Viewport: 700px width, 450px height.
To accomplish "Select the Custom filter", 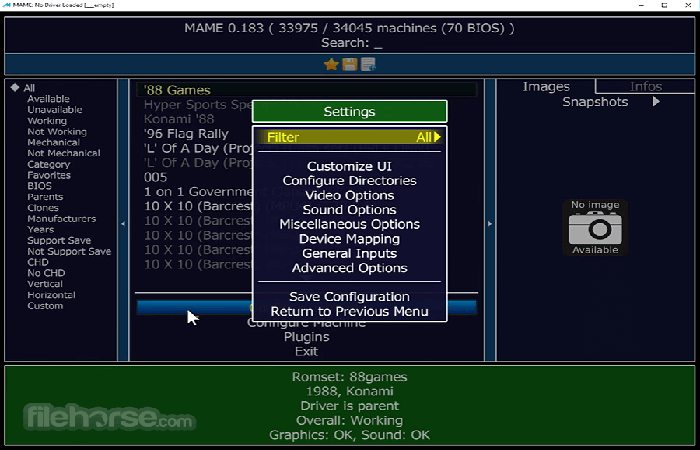I will coord(45,306).
